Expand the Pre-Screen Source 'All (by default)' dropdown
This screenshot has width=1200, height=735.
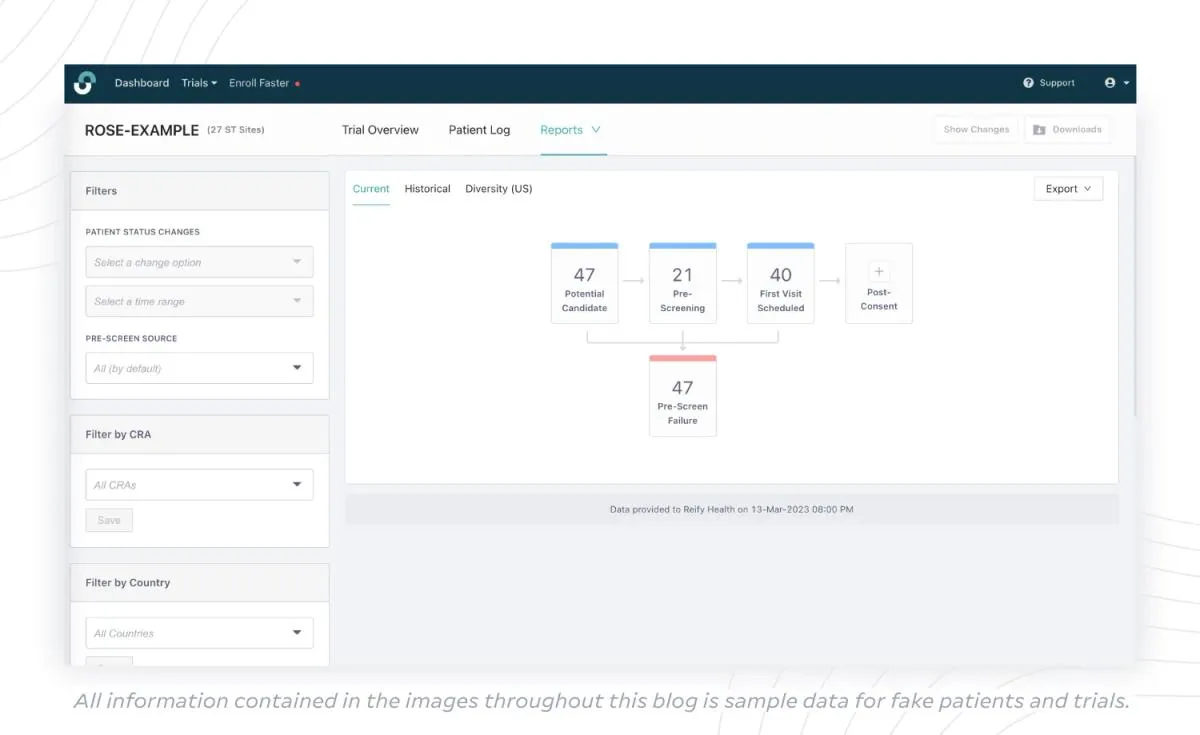click(199, 368)
